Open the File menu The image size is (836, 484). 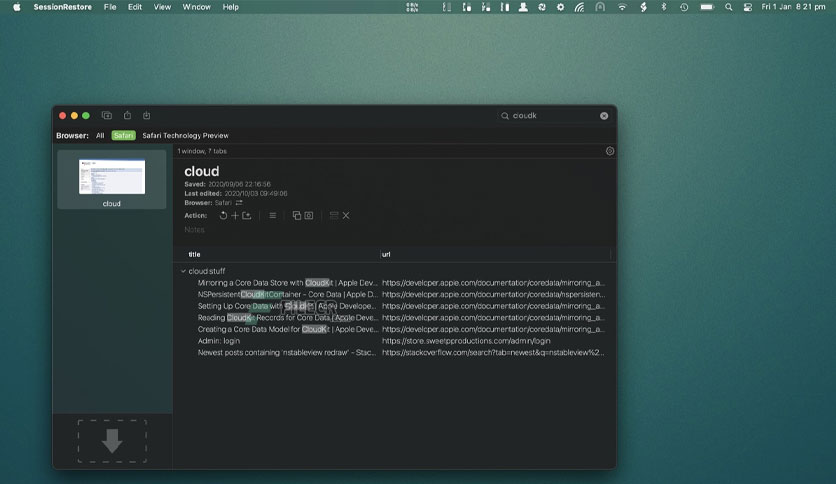pyautogui.click(x=110, y=7)
